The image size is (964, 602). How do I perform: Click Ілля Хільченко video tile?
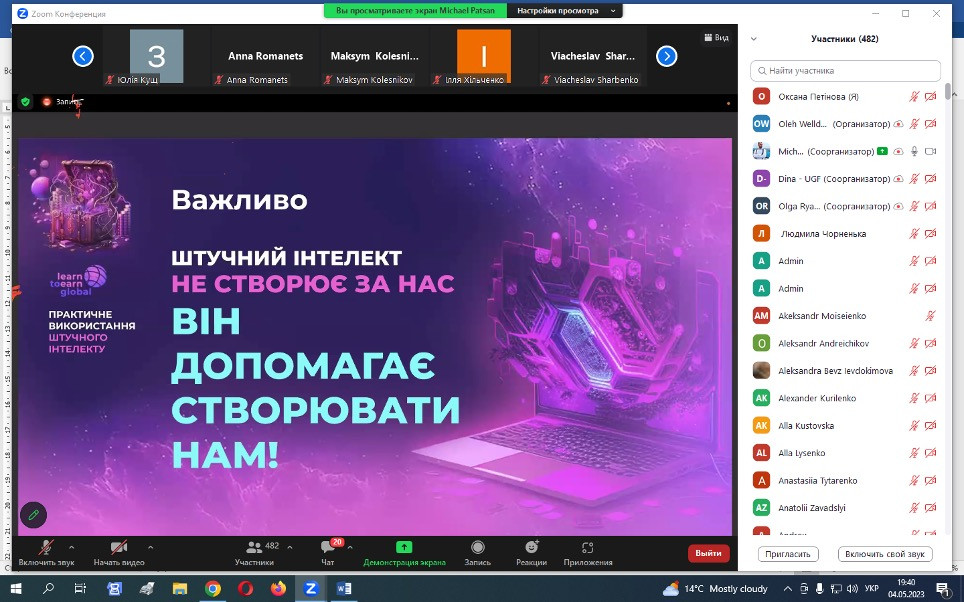[484, 58]
